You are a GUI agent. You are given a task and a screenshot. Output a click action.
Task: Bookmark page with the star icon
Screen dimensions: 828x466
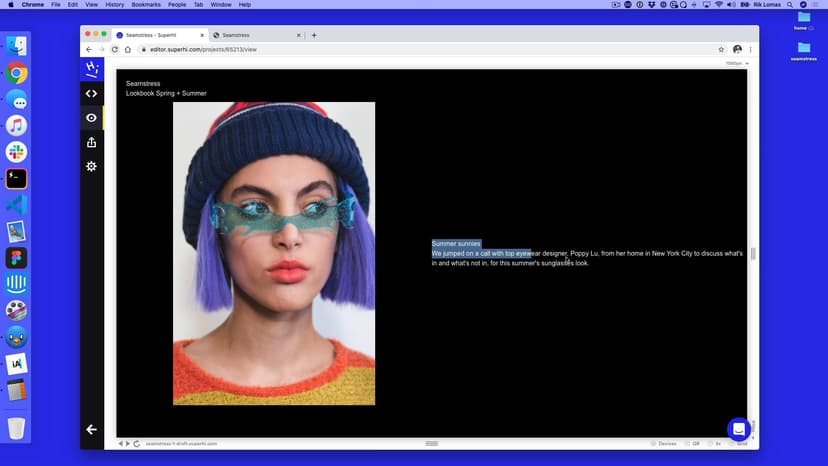click(x=721, y=49)
